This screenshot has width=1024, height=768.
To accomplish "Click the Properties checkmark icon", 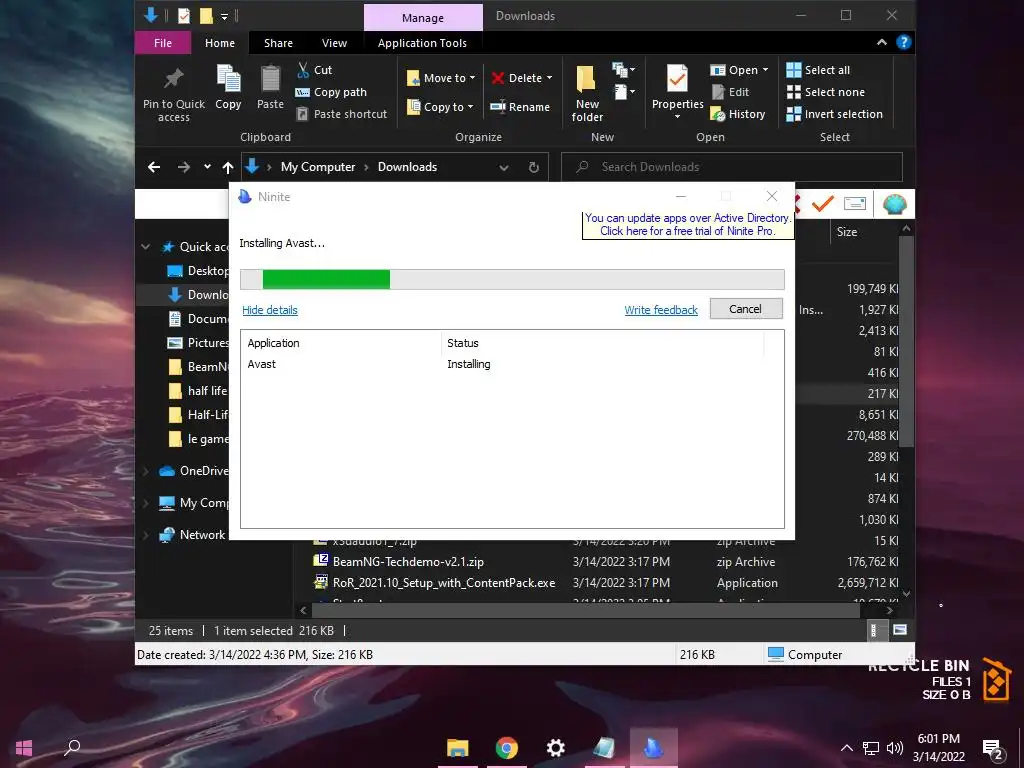I will pos(677,79).
